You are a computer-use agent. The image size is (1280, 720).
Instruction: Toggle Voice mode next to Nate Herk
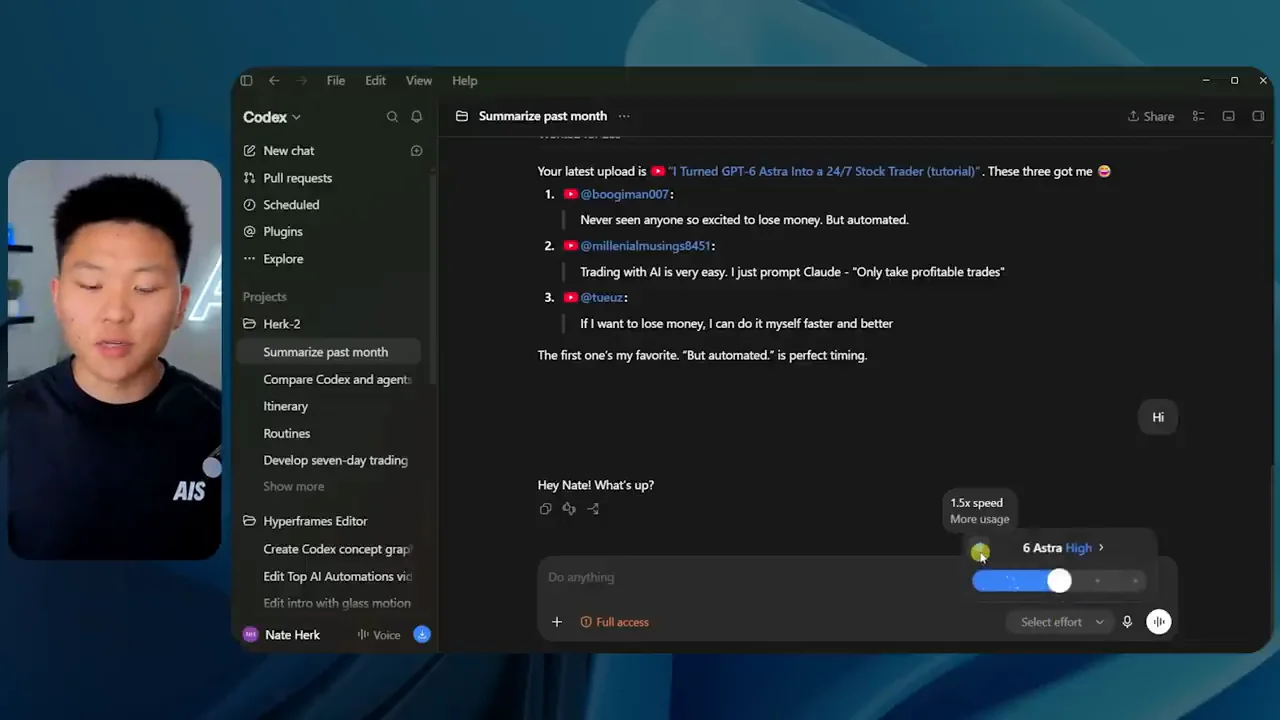[x=379, y=635]
